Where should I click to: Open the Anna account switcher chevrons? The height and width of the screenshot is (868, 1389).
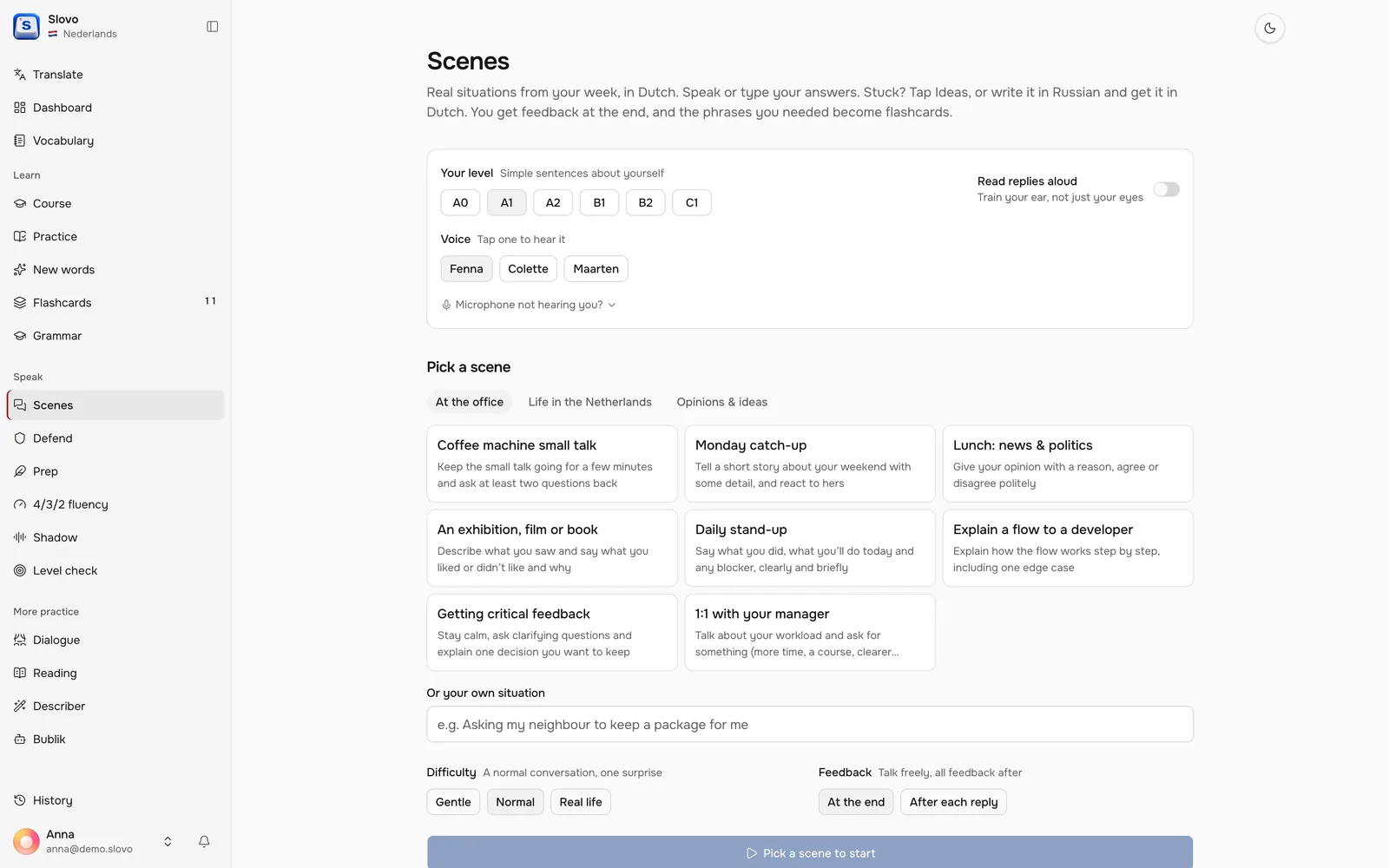168,841
